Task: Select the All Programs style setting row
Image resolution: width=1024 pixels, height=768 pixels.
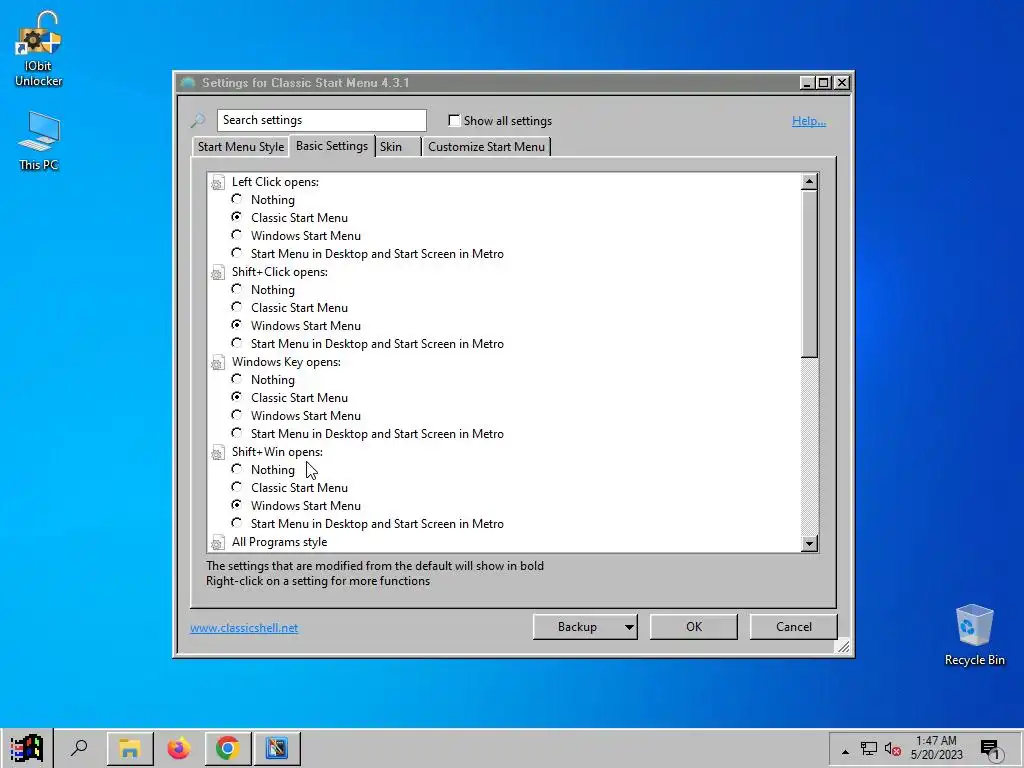Action: pos(280,542)
